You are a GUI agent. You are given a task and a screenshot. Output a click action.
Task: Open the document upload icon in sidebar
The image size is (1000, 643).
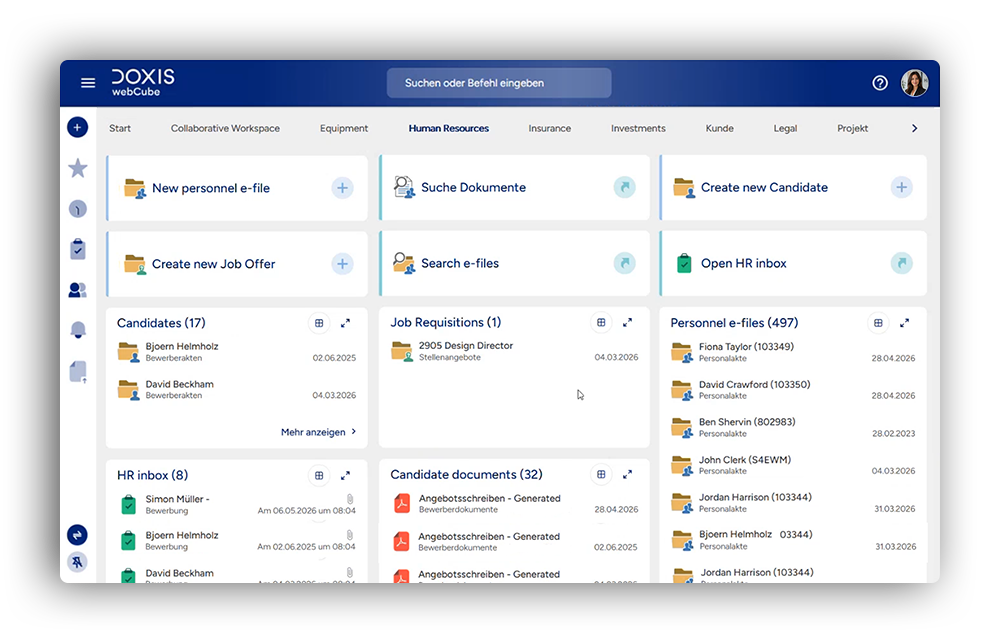78,371
